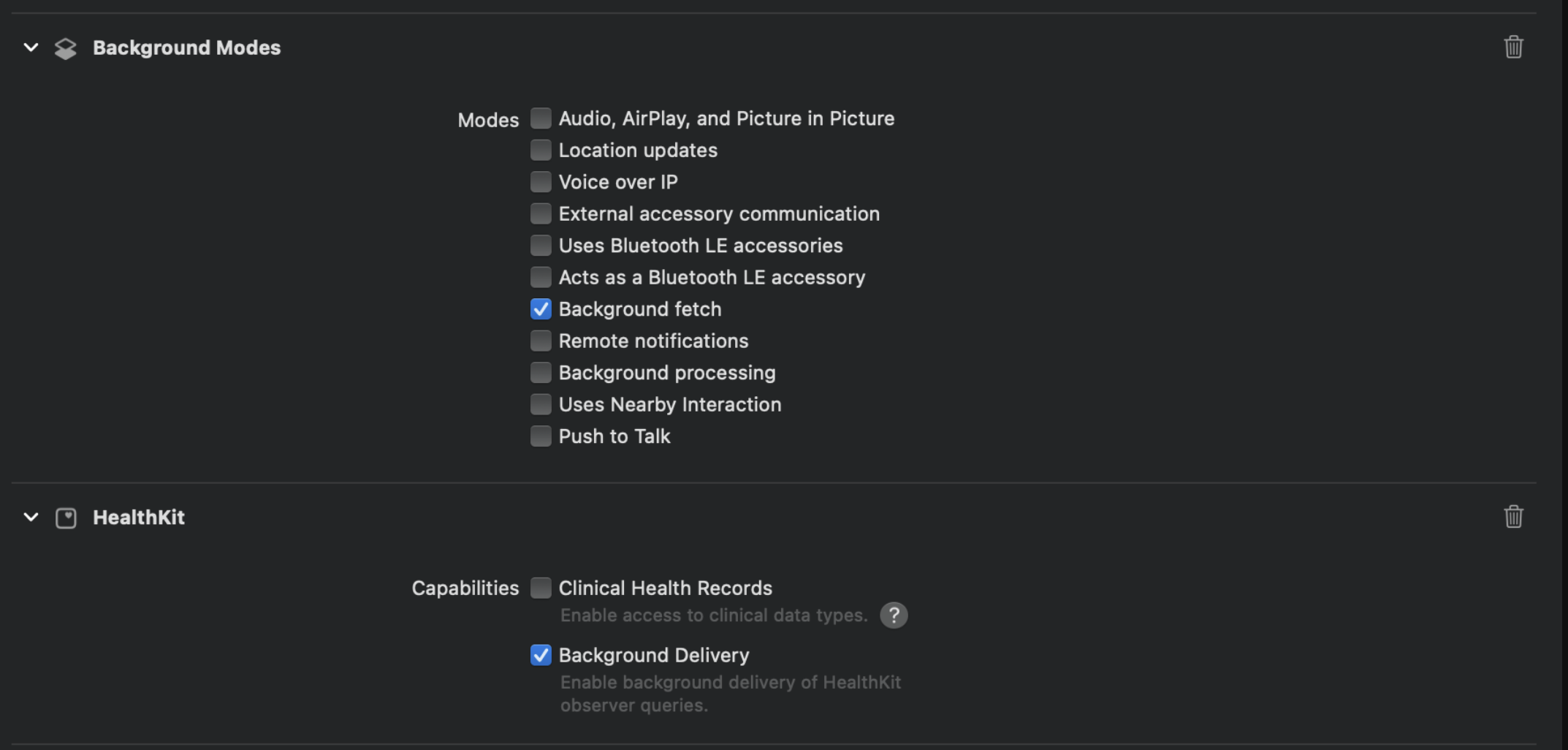This screenshot has width=1568, height=750.
Task: Tick External accessory communication checkbox
Action: (x=541, y=213)
